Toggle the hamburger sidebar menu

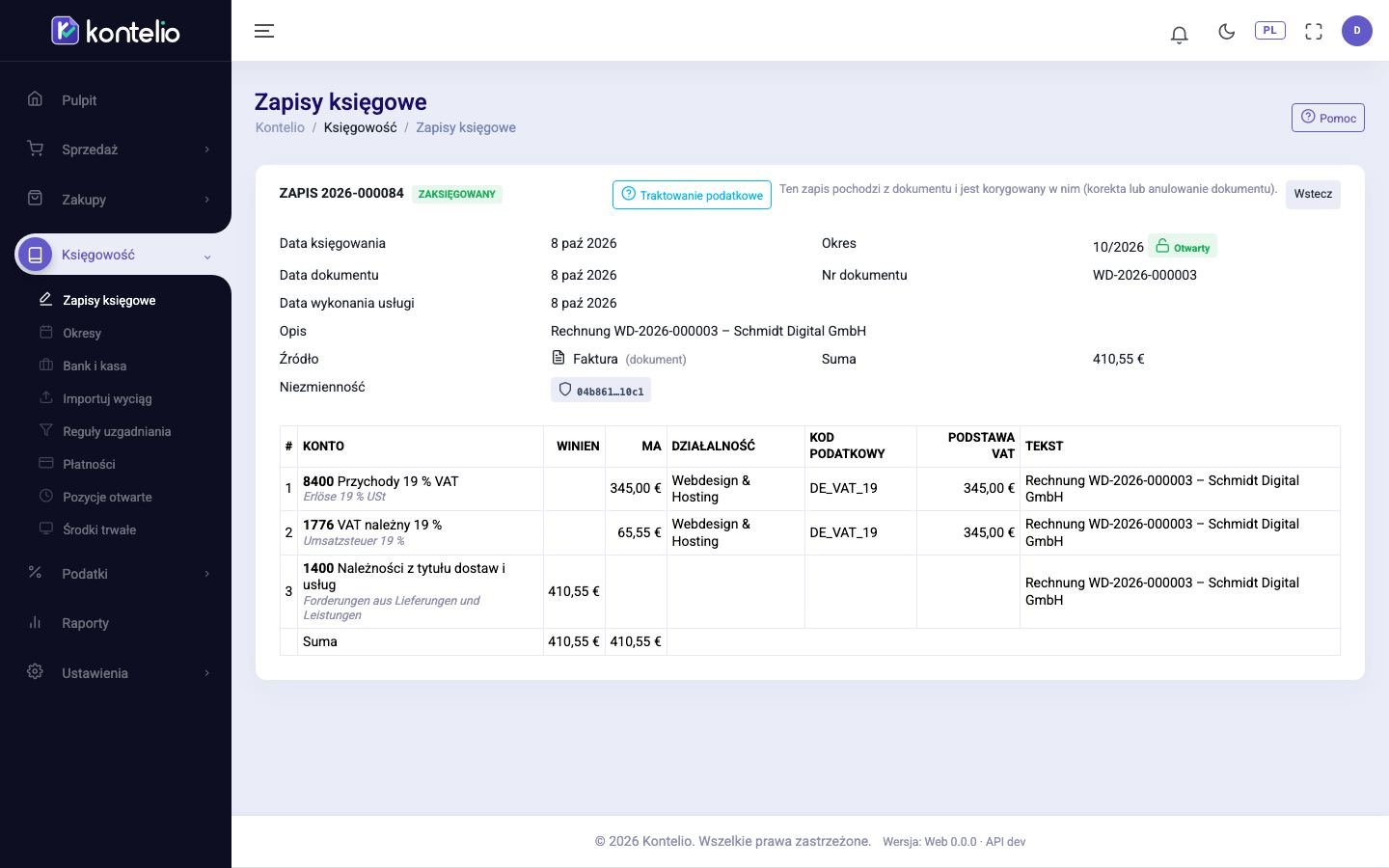(x=264, y=31)
